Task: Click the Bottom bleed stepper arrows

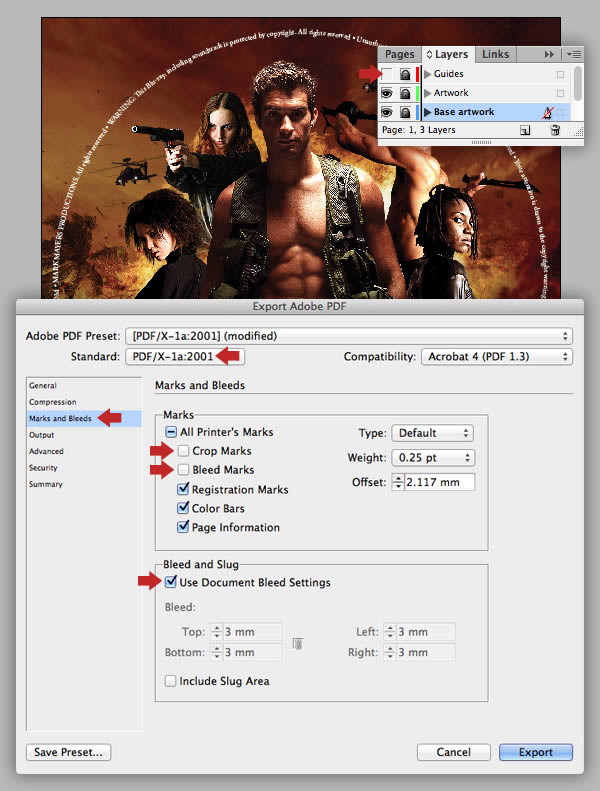Action: (x=216, y=652)
